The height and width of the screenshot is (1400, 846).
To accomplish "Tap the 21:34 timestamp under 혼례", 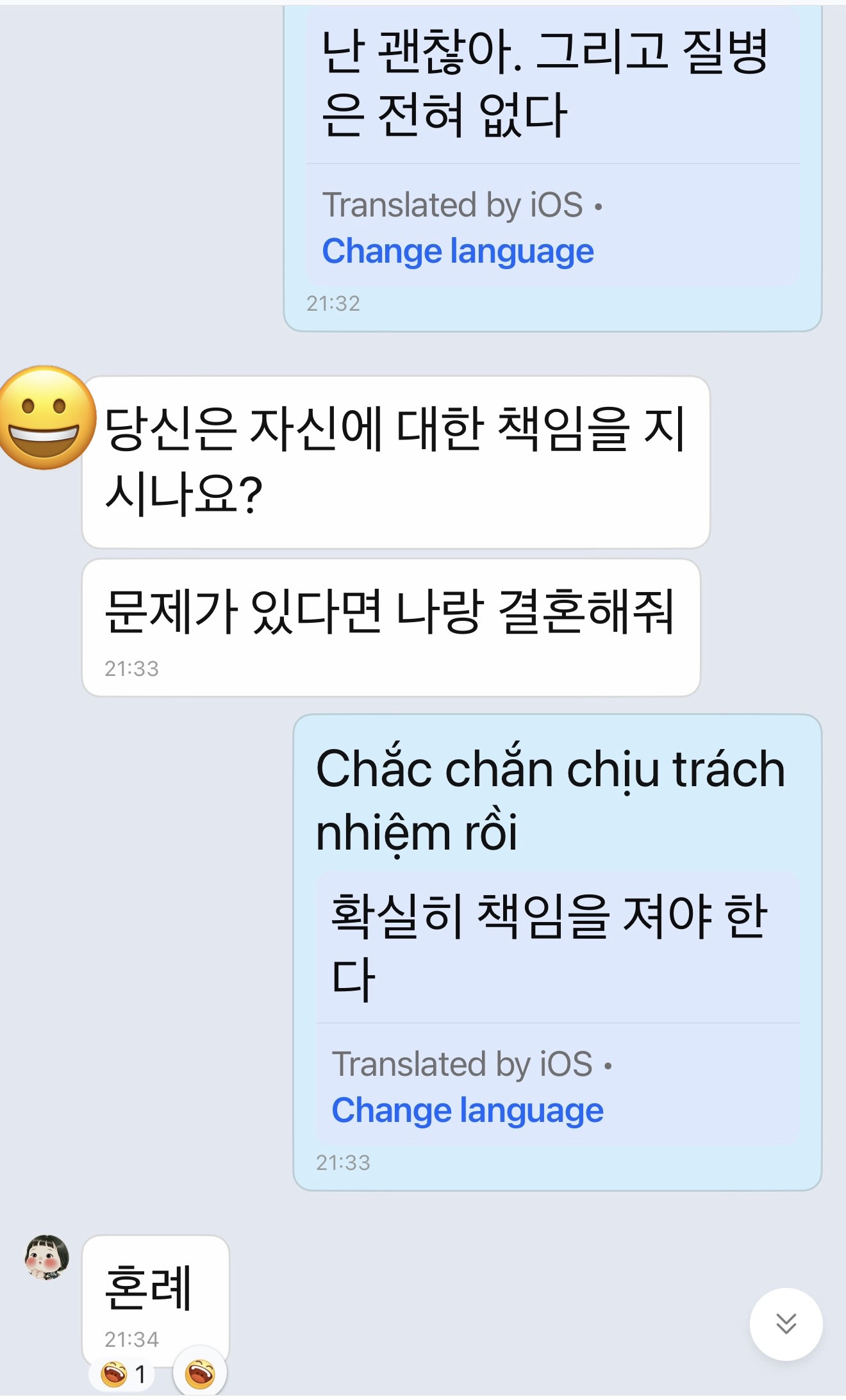I will tap(131, 1339).
